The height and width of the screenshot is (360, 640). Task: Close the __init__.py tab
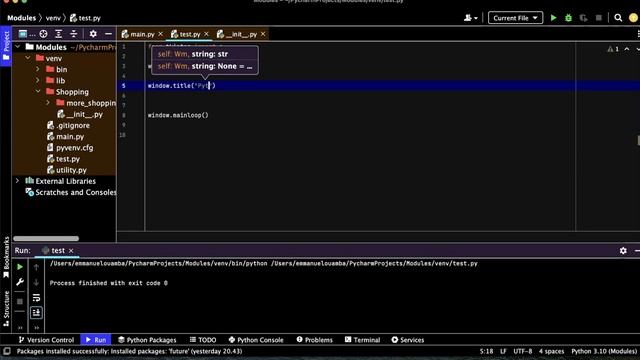263,34
